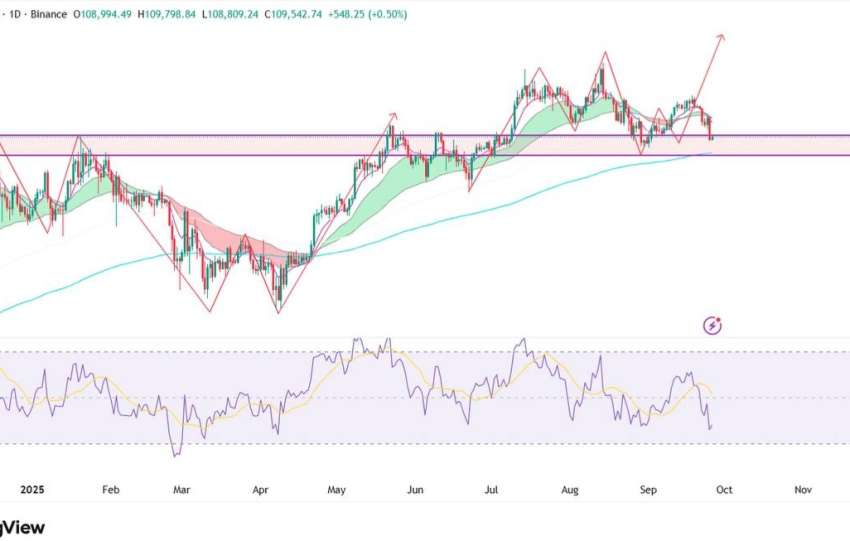
Task: Click the Sep label on time axis
Action: pyautogui.click(x=648, y=491)
